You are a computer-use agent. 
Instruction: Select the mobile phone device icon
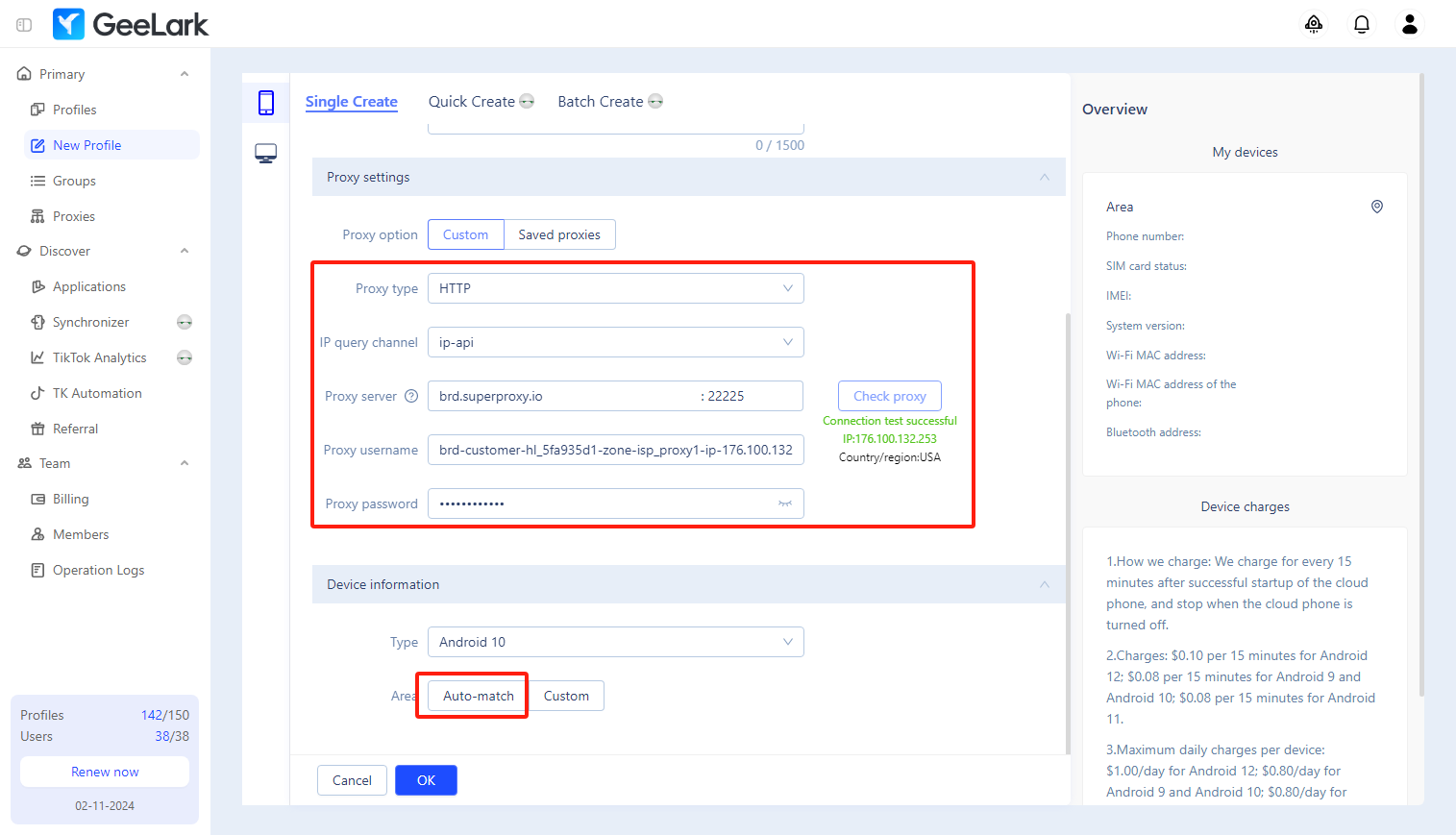[266, 103]
